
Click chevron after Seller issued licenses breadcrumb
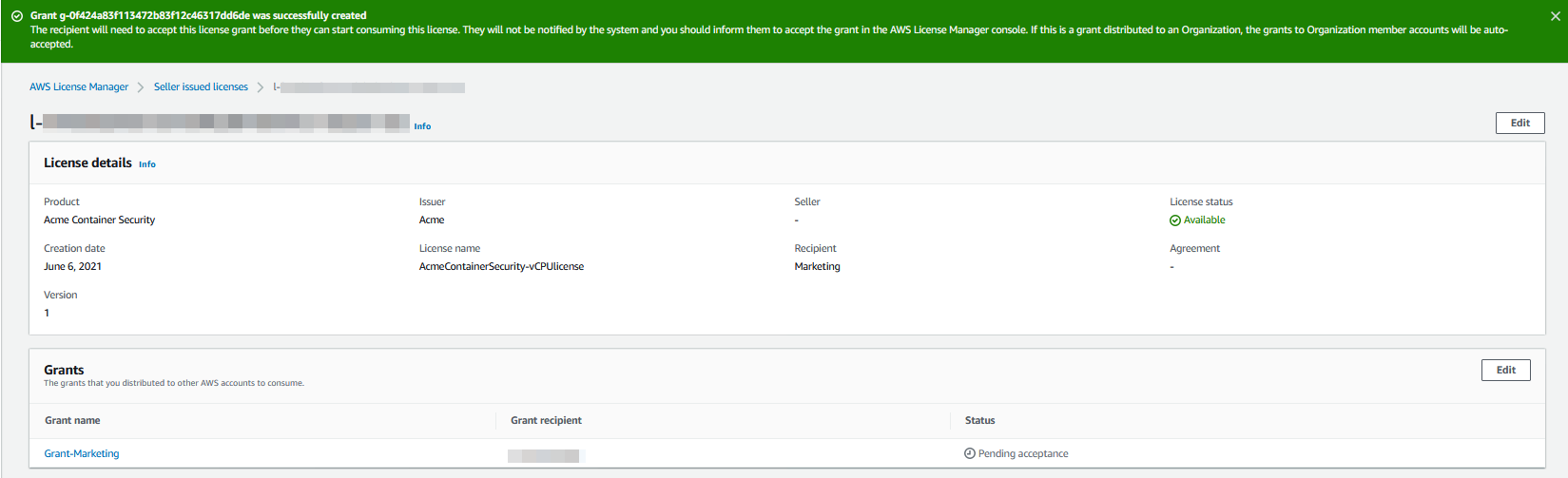coord(261,87)
